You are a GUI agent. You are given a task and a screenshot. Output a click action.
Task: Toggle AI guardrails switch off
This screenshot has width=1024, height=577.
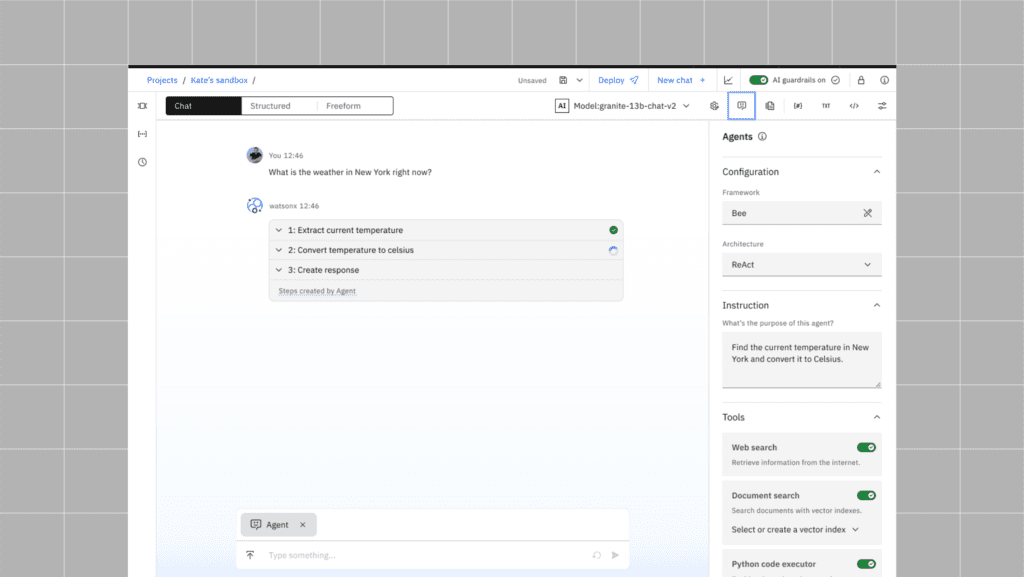pos(758,80)
